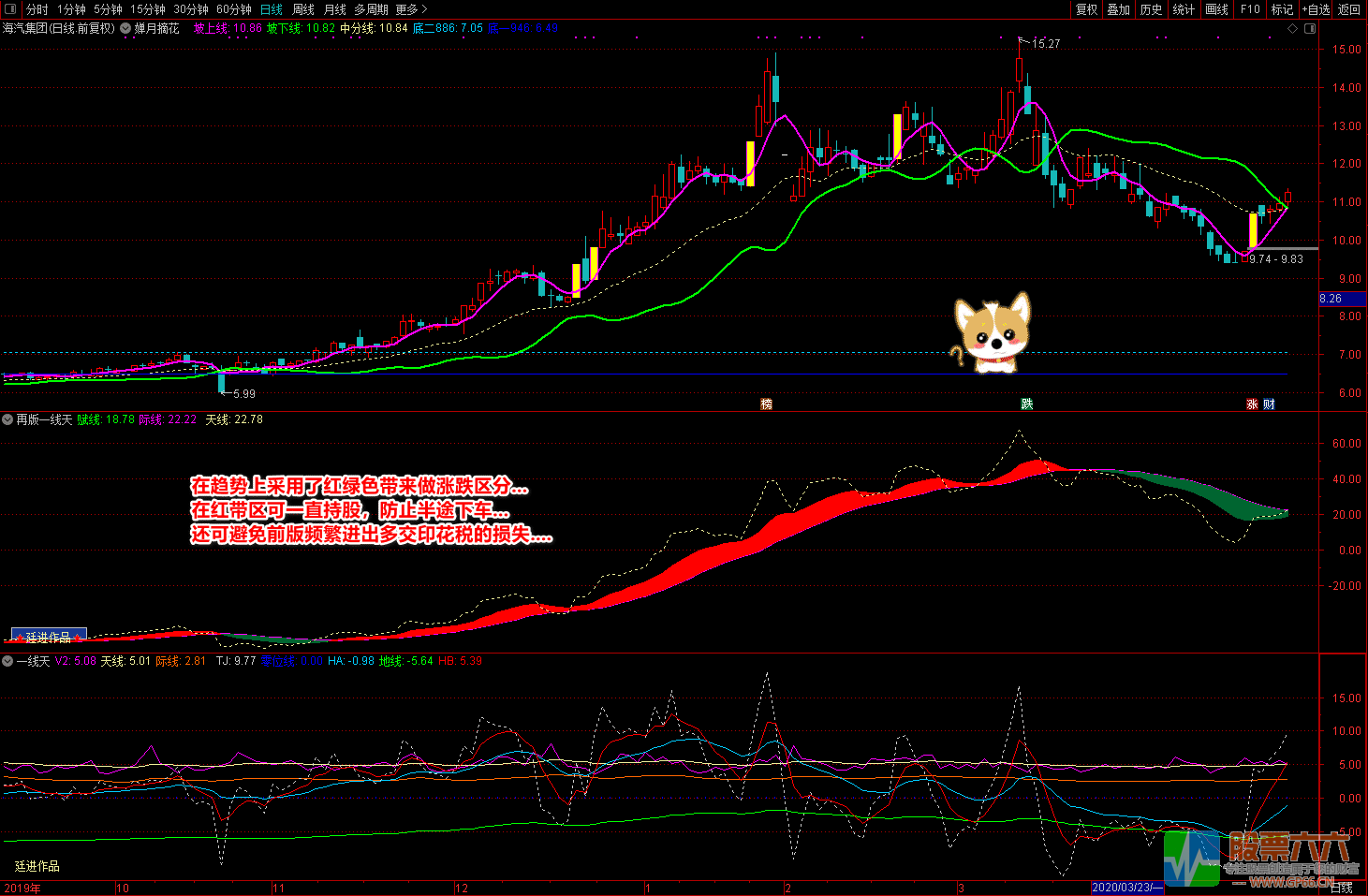The image size is (1368, 896).
Task: Click the 返回 back button
Action: click(1349, 9)
